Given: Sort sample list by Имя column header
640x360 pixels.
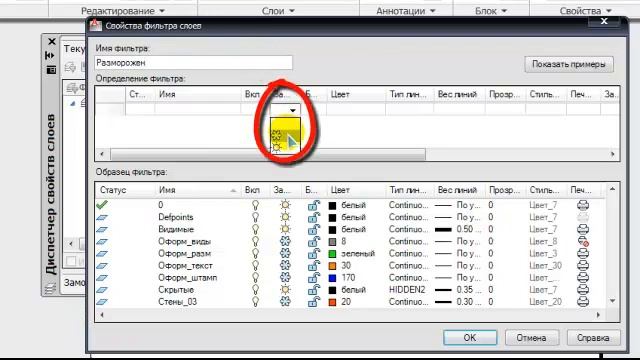Looking at the screenshot, I should coord(198,190).
